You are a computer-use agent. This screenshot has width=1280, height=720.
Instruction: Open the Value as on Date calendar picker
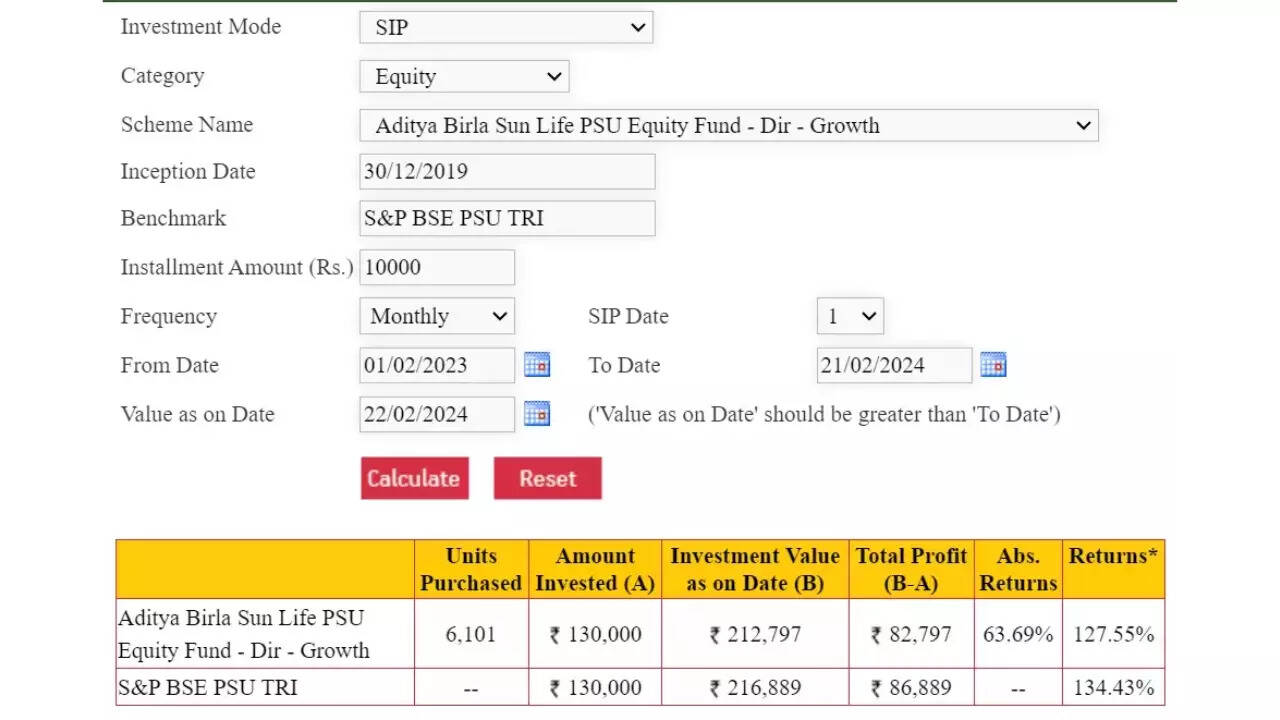pyautogui.click(x=537, y=413)
